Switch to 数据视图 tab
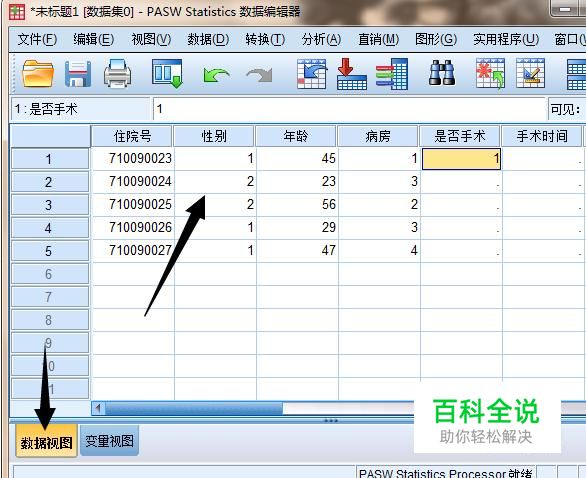586x478 pixels. [46, 442]
